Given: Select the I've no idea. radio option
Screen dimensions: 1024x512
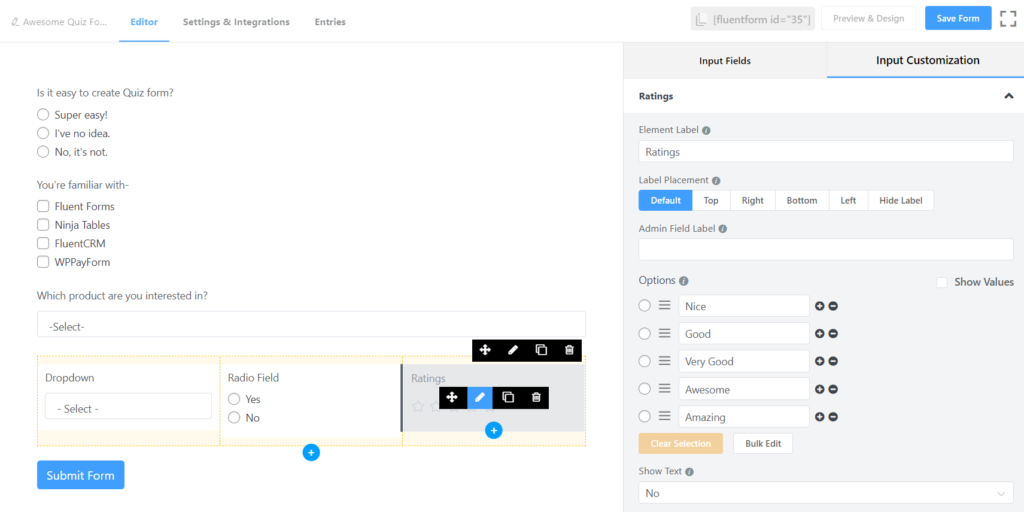Looking at the screenshot, I should point(43,133).
